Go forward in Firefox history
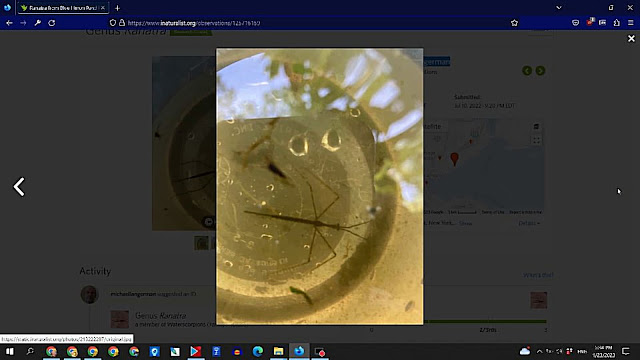 pos(23,23)
